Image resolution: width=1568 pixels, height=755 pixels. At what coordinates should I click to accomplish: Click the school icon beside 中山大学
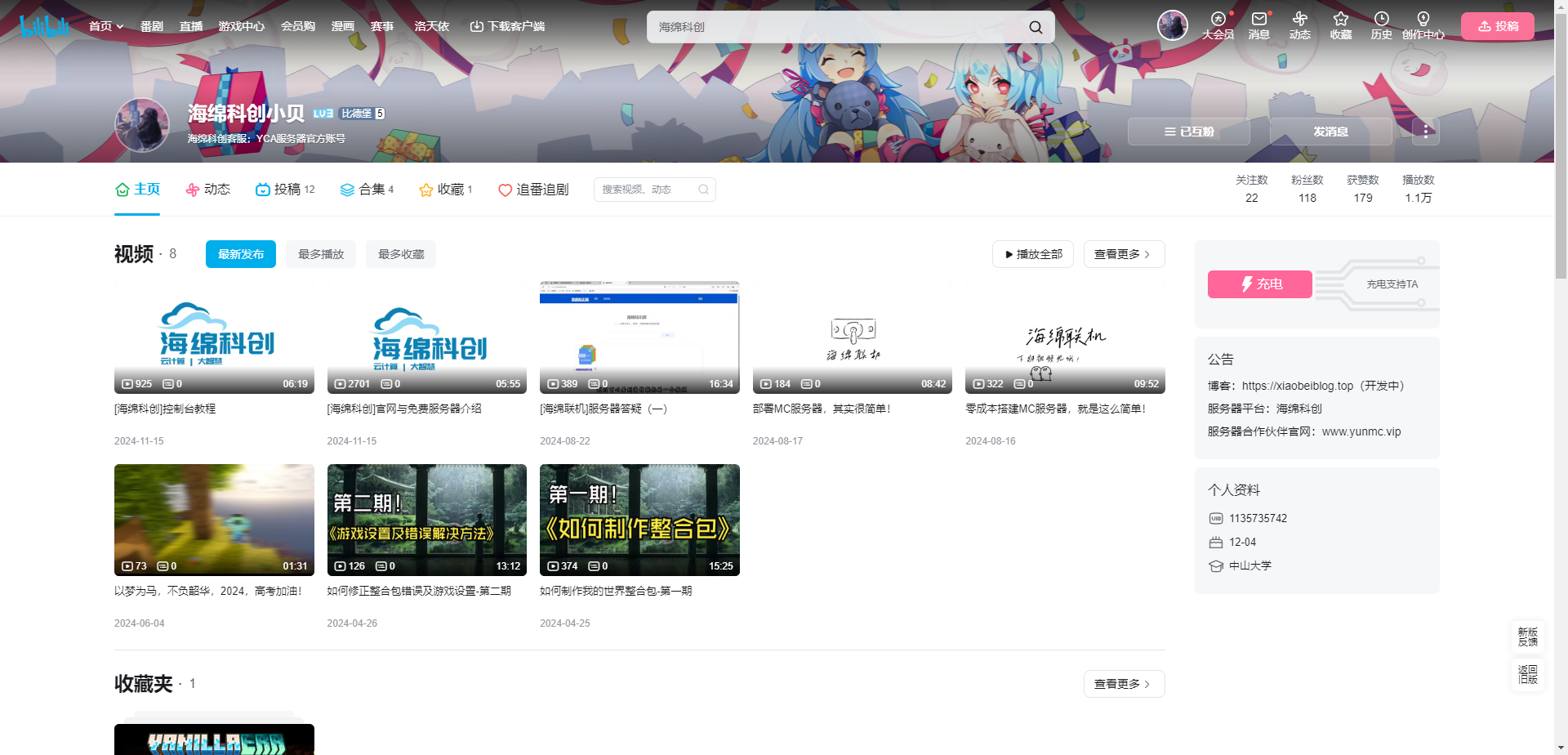1216,565
